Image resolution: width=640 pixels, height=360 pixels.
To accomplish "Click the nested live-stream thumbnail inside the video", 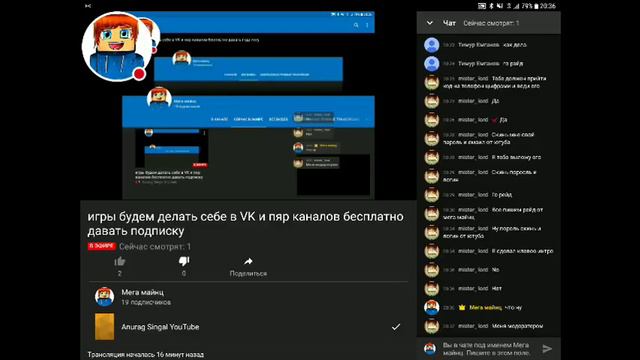I will coord(172,148).
